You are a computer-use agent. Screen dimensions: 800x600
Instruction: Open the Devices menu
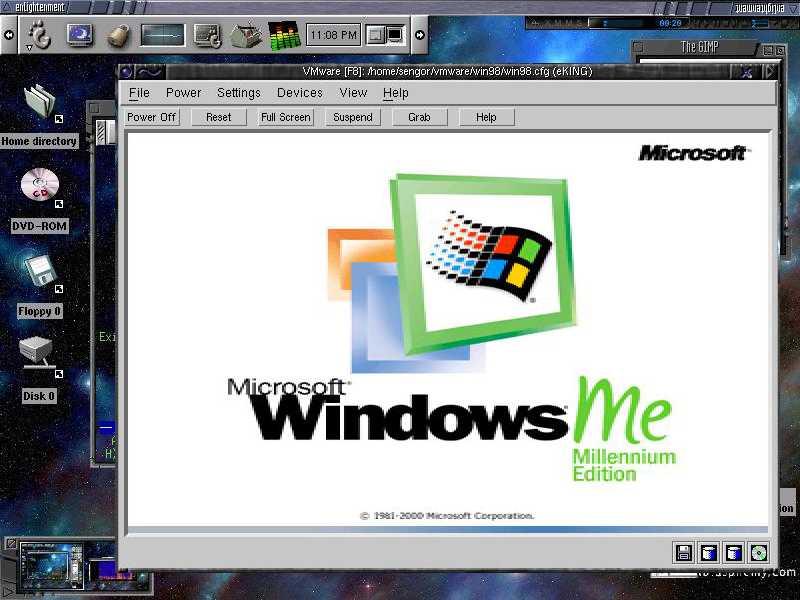[x=299, y=93]
